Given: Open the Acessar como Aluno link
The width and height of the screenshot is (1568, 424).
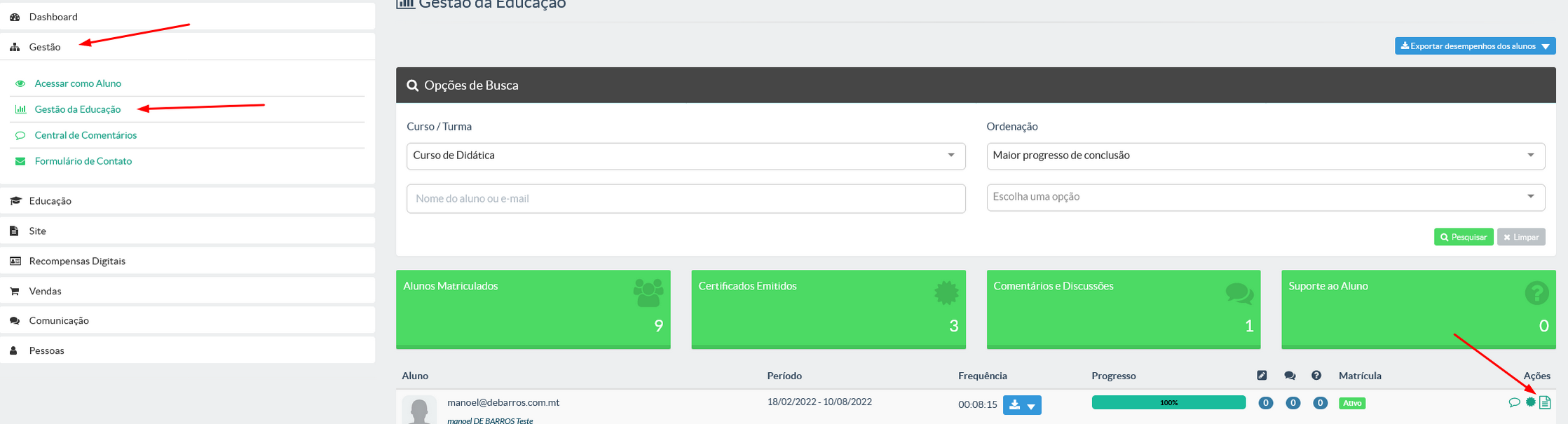Looking at the screenshot, I should (78, 83).
